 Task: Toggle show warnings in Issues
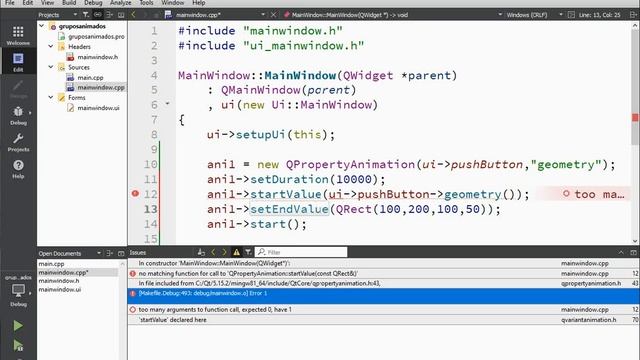tap(236, 252)
